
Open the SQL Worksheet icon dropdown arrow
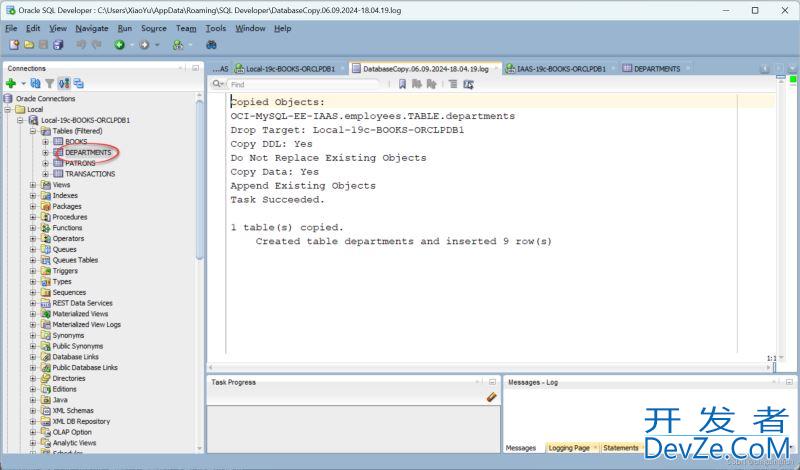tap(191, 45)
